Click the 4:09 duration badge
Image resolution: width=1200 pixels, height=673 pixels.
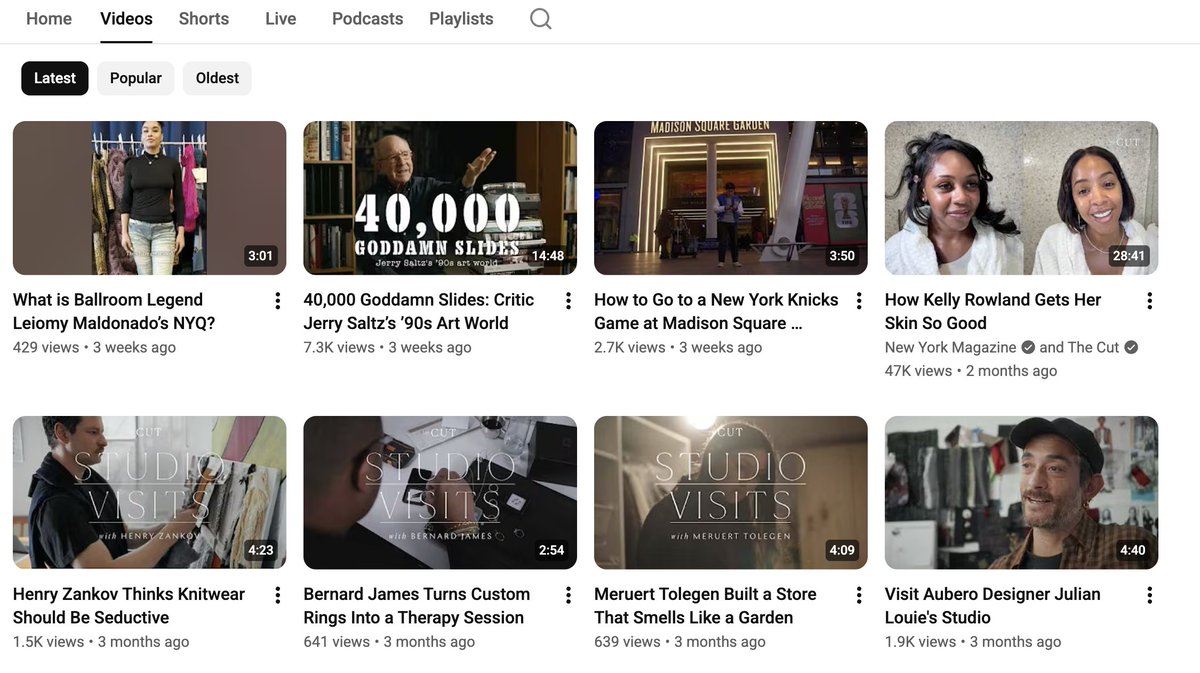842,550
